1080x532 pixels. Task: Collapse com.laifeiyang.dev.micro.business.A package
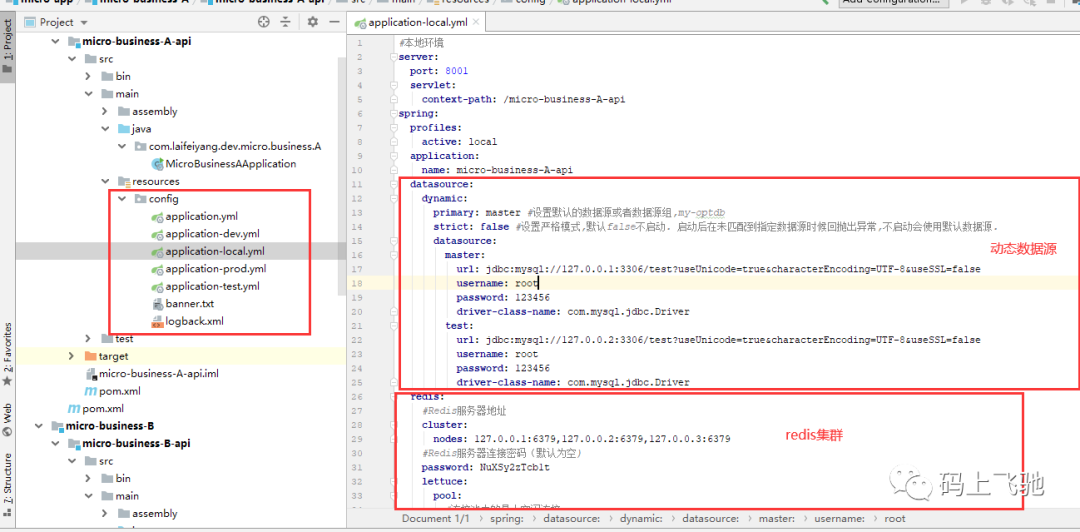(x=121, y=146)
